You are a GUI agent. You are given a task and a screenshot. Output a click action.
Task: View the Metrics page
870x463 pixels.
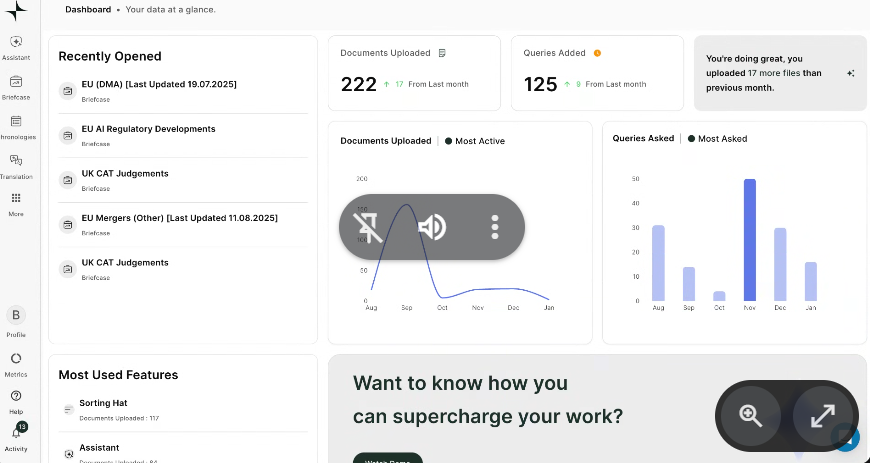(x=16, y=358)
